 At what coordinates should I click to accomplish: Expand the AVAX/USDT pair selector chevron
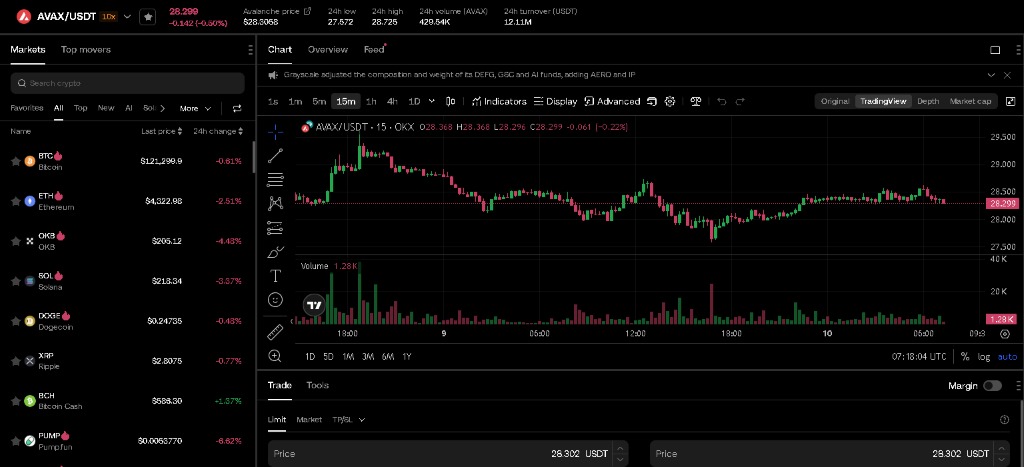coord(127,16)
